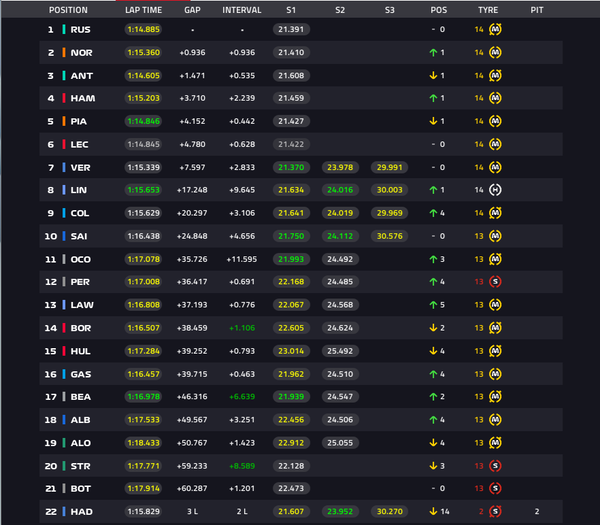Click the soft tyre icon in BOT row

point(495,488)
